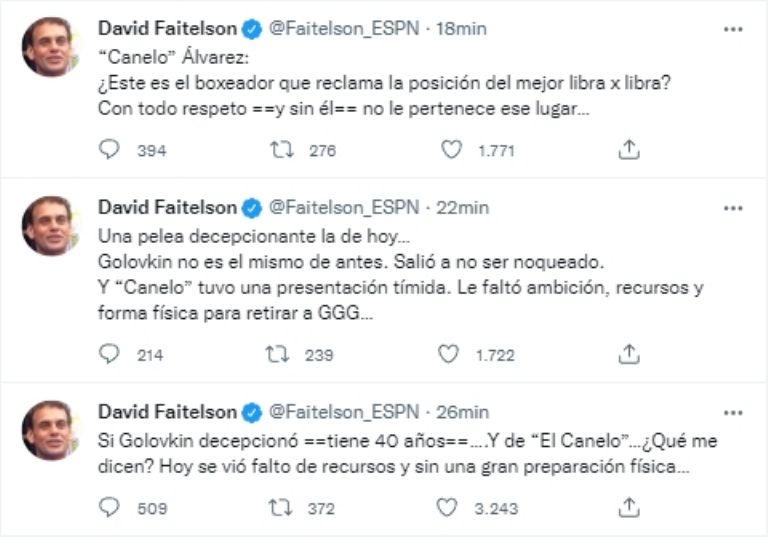
Task: Open more options on the 22min tweet
Action: (x=733, y=207)
